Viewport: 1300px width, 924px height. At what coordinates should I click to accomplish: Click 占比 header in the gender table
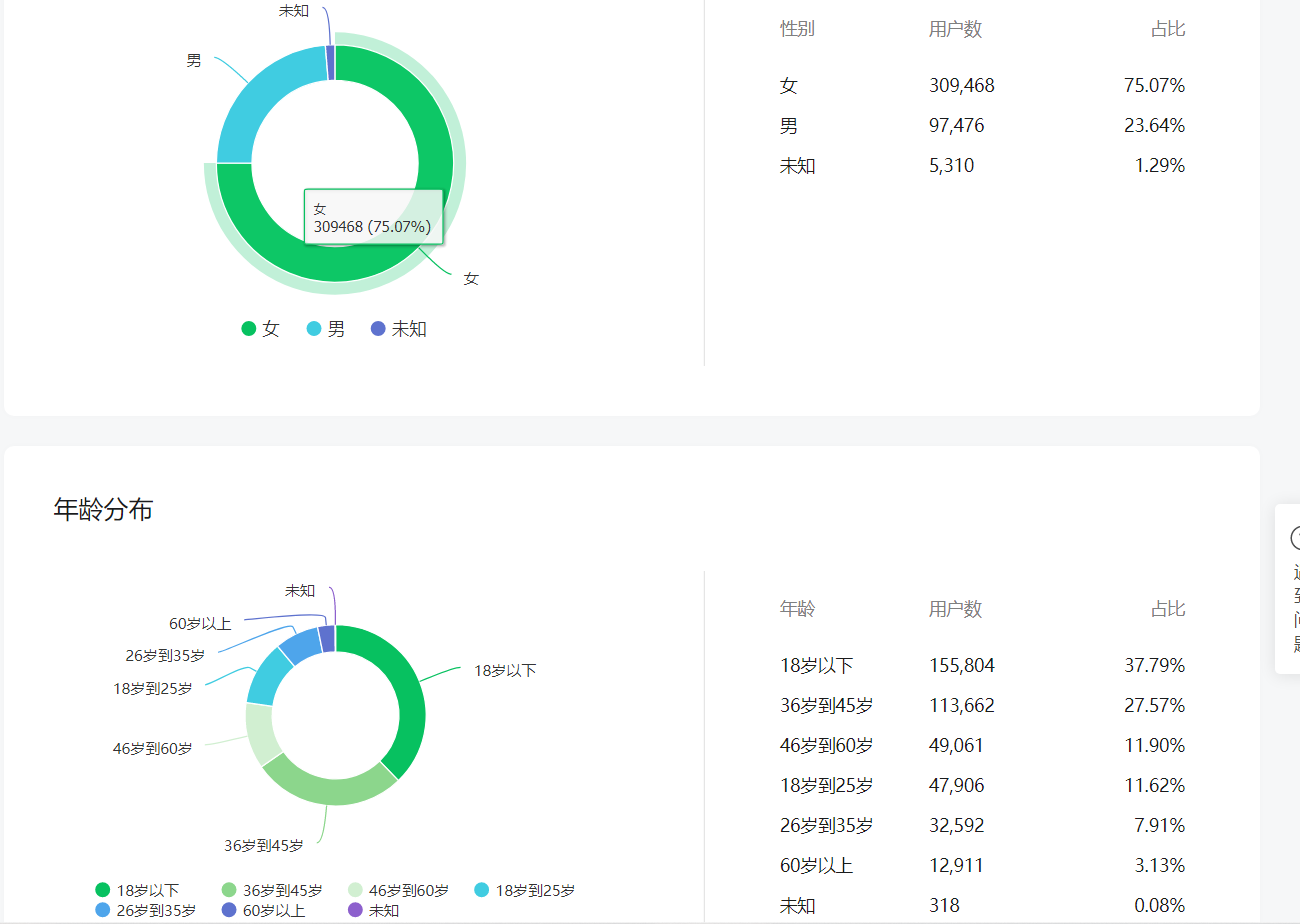tap(1167, 29)
